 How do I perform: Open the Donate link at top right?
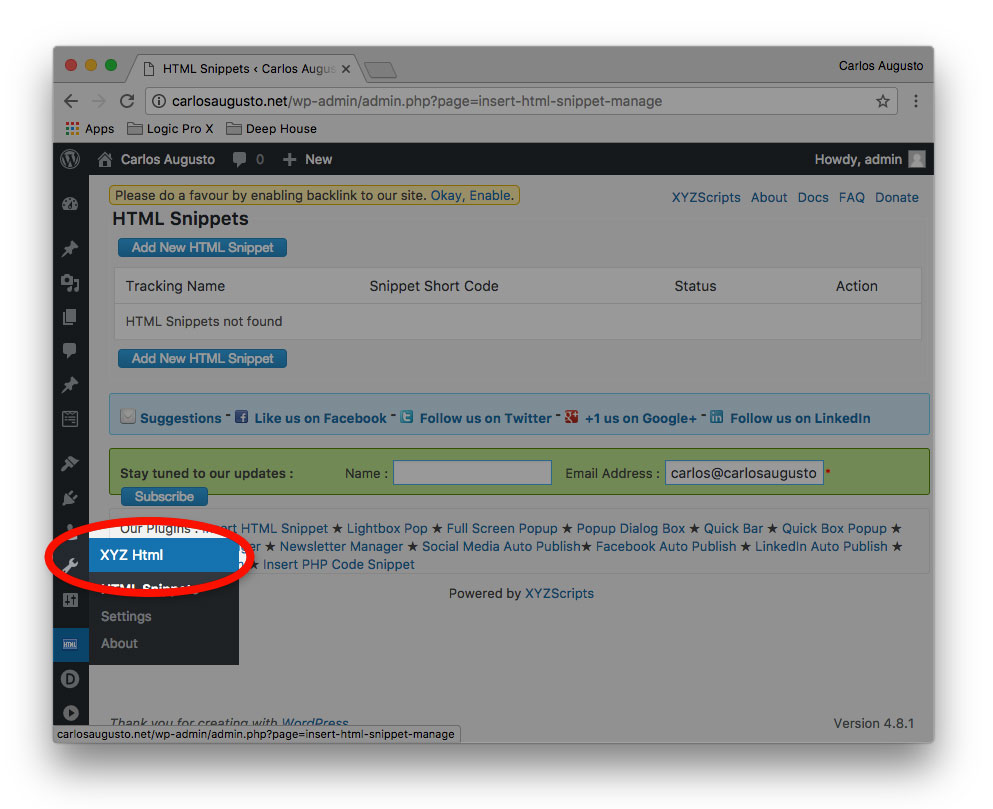[896, 197]
